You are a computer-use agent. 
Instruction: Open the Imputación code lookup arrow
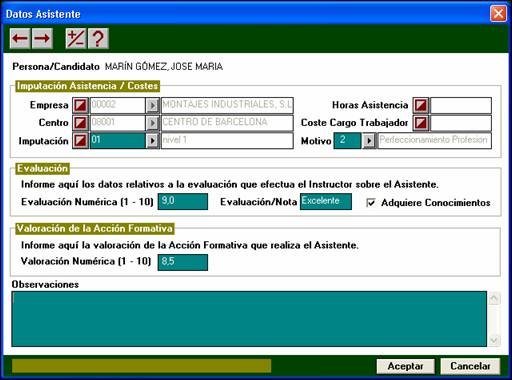(x=152, y=141)
